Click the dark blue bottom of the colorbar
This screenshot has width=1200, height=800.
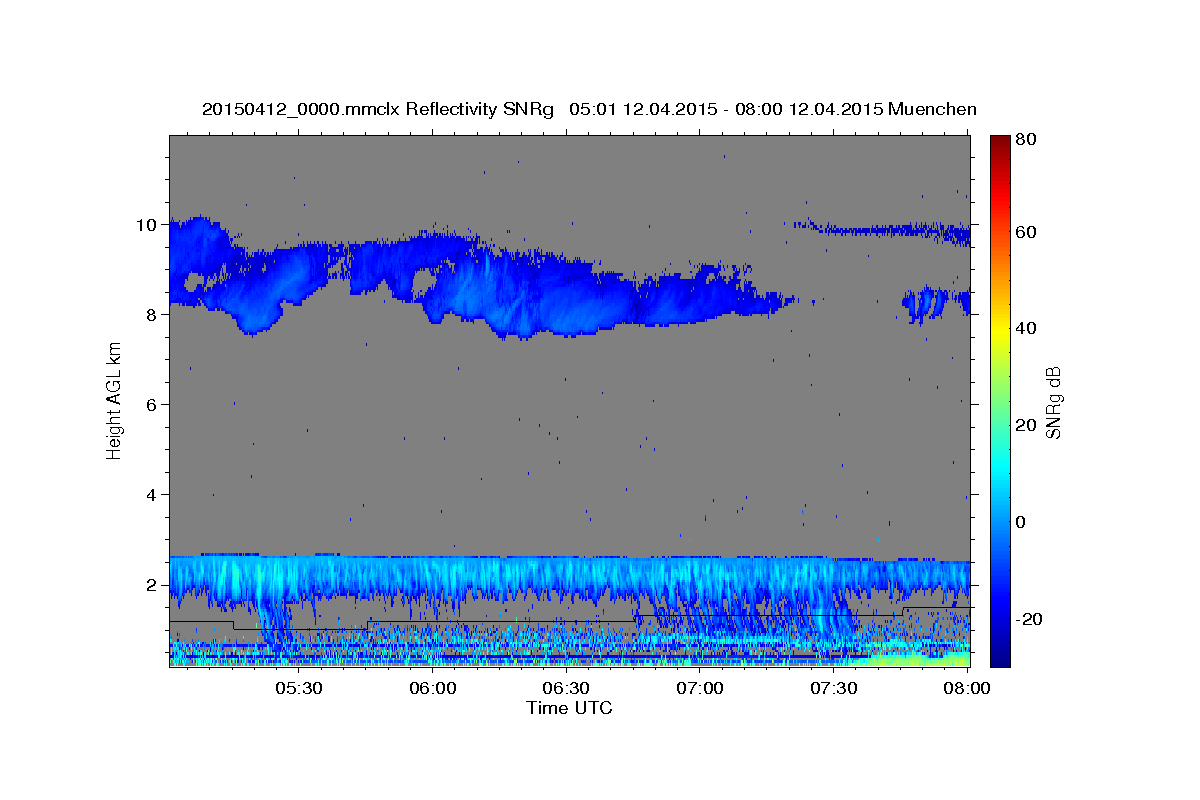pos(1000,655)
